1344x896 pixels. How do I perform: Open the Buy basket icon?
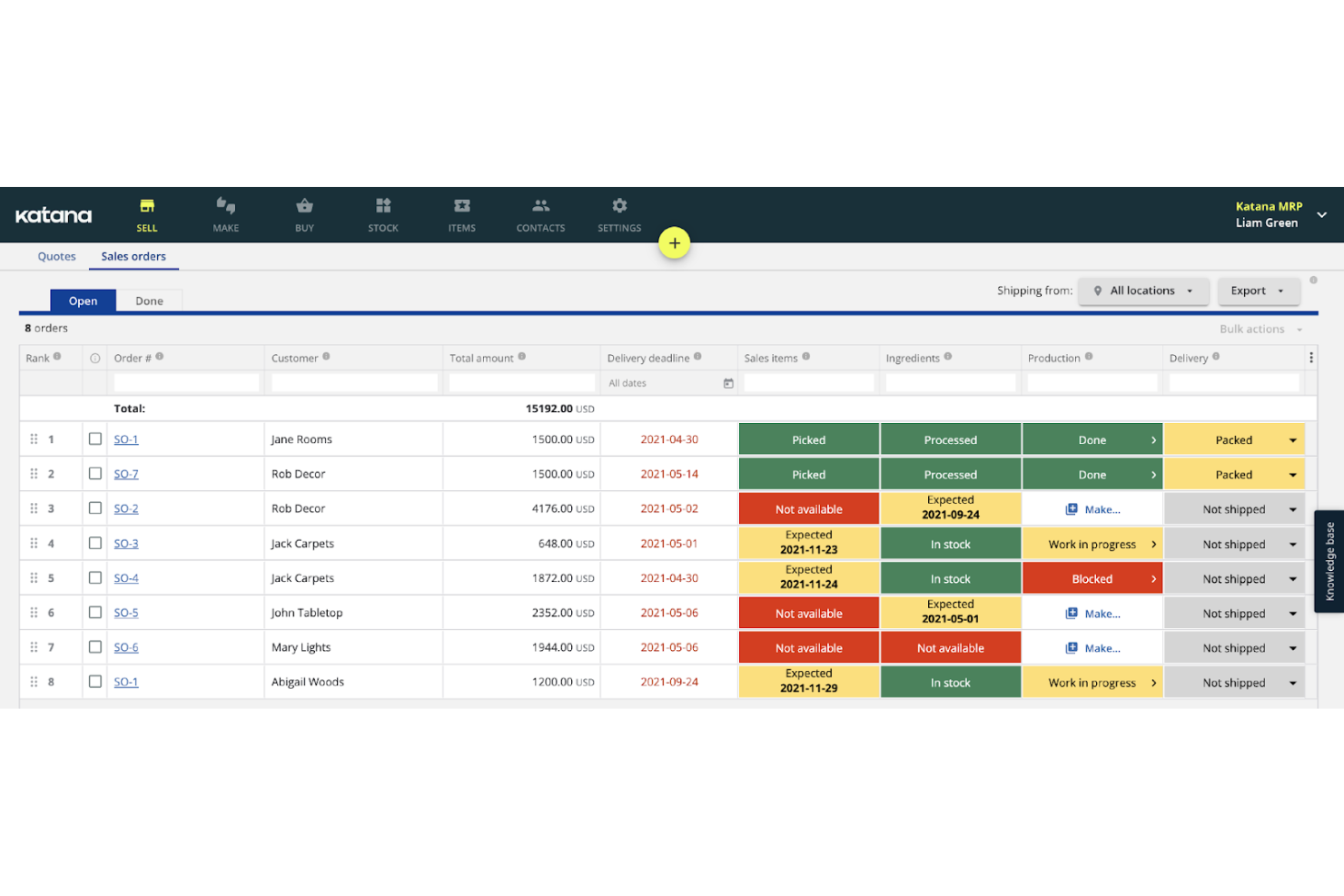point(304,207)
